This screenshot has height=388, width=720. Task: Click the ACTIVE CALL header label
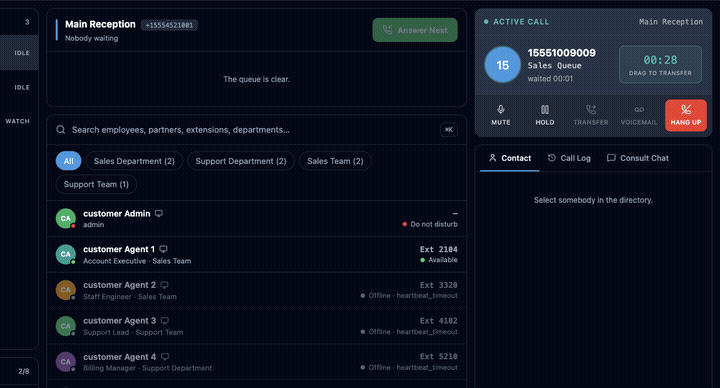[x=521, y=22]
